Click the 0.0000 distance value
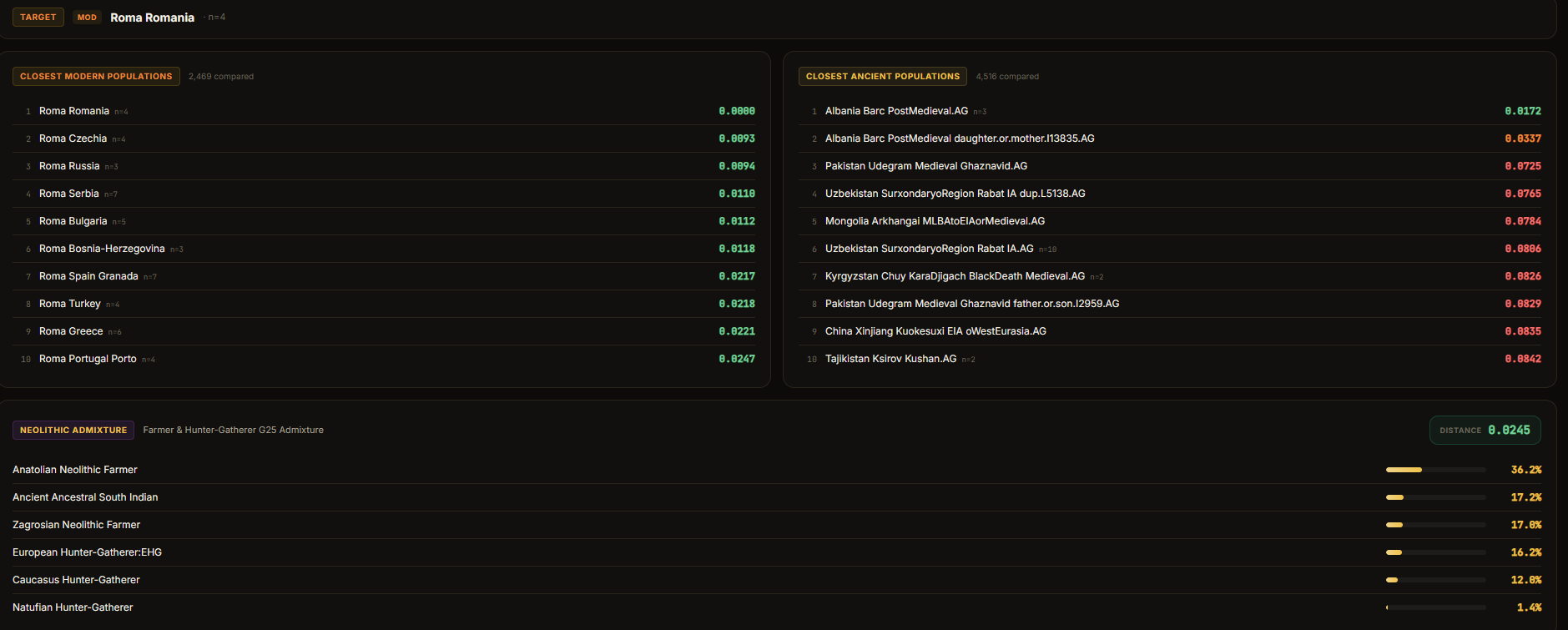Image resolution: width=1568 pixels, height=630 pixels. coord(737,111)
